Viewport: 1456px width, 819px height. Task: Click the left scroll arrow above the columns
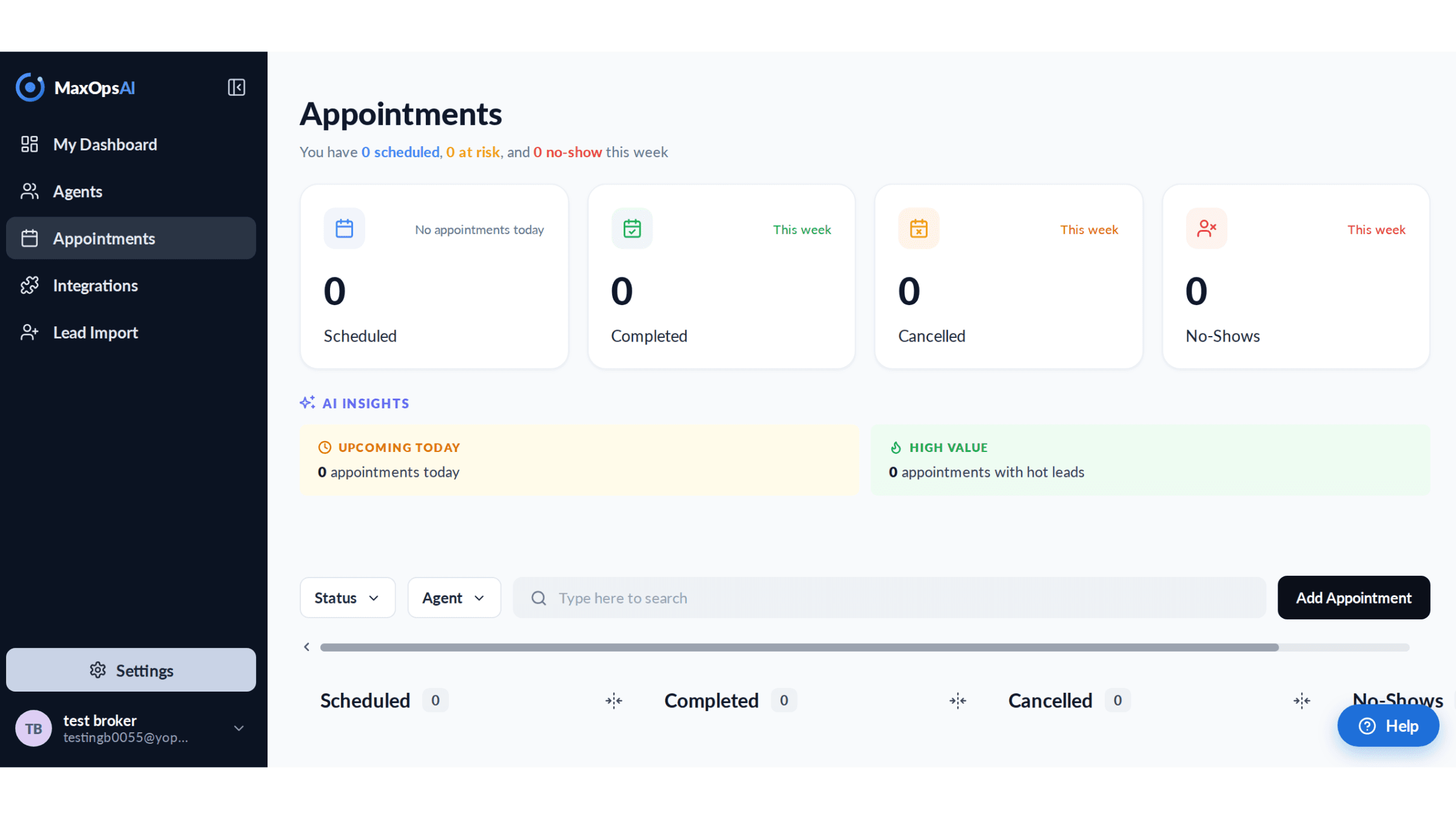(307, 647)
